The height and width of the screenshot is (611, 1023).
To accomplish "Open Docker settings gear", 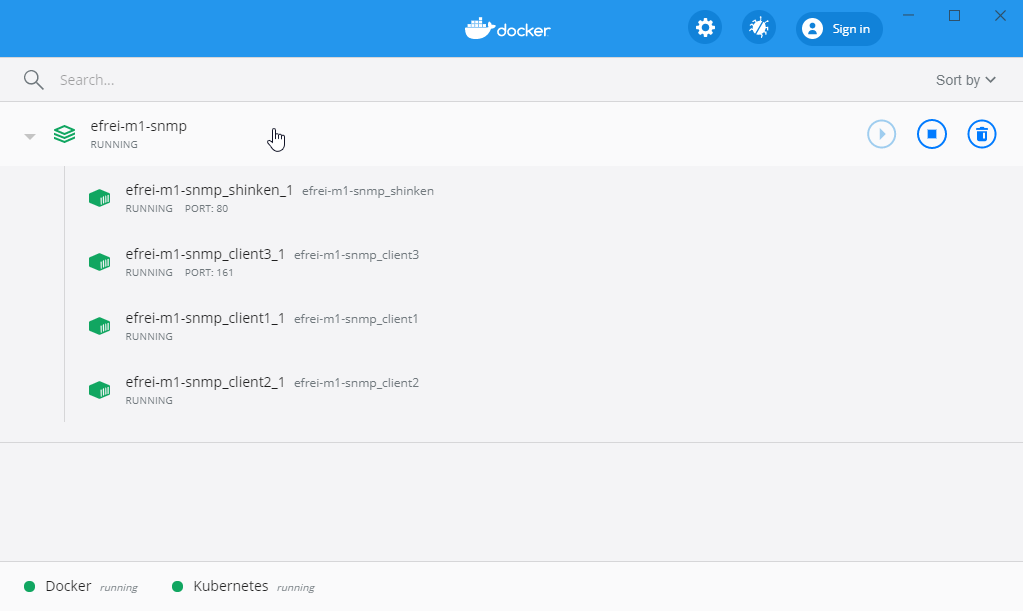I will tap(705, 28).
